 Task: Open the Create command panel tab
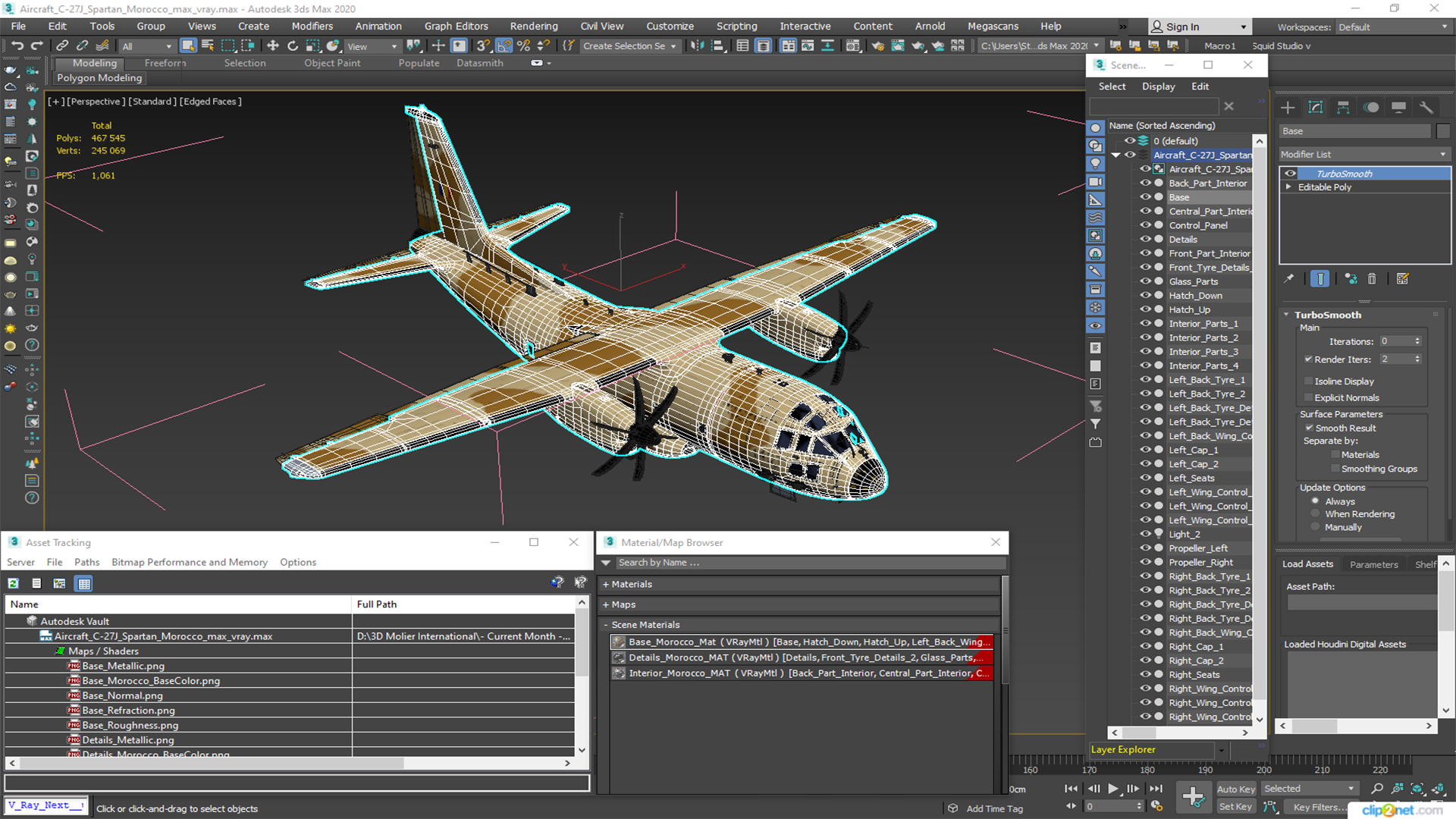point(1288,107)
